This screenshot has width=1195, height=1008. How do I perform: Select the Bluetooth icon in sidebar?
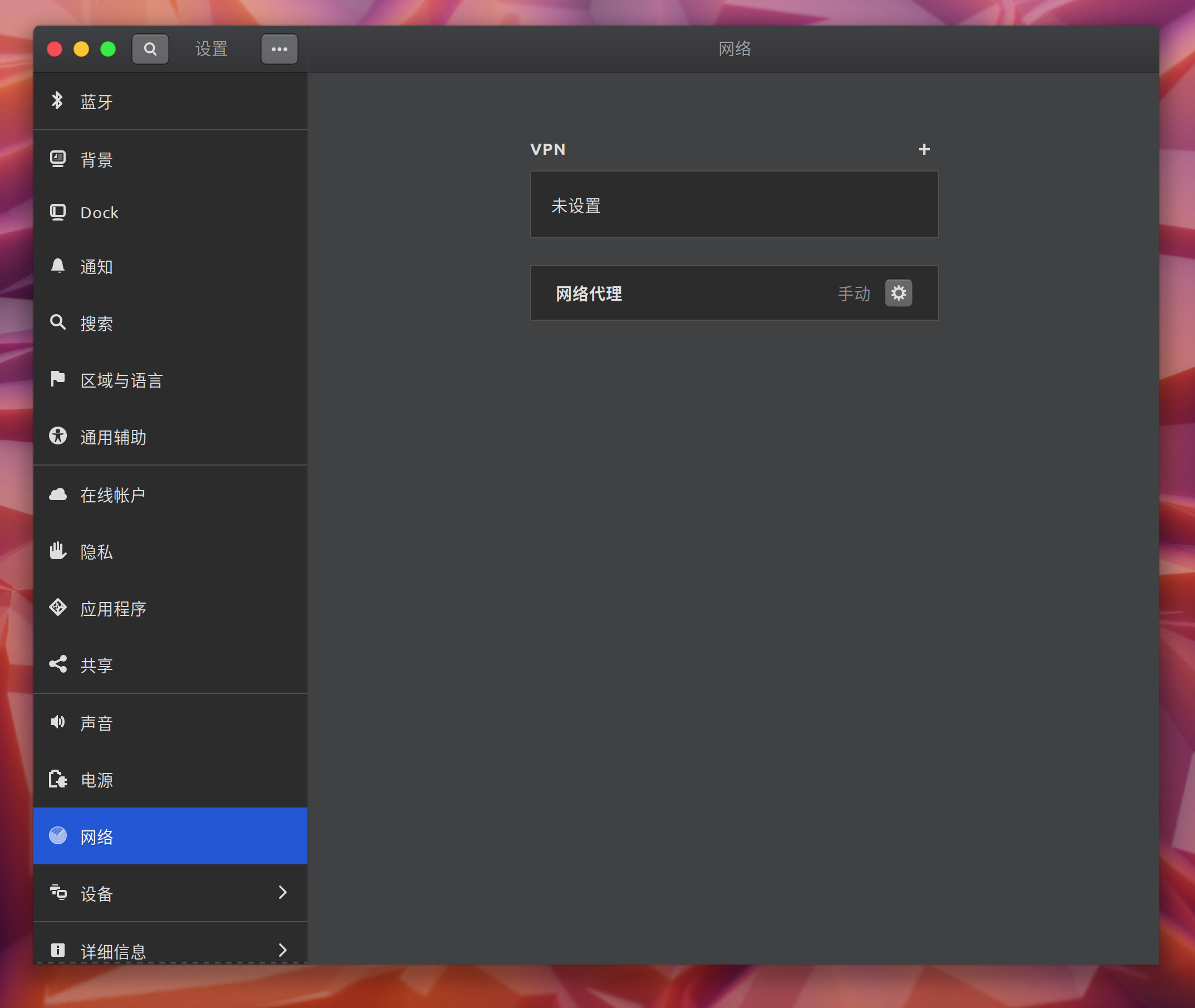tap(57, 101)
